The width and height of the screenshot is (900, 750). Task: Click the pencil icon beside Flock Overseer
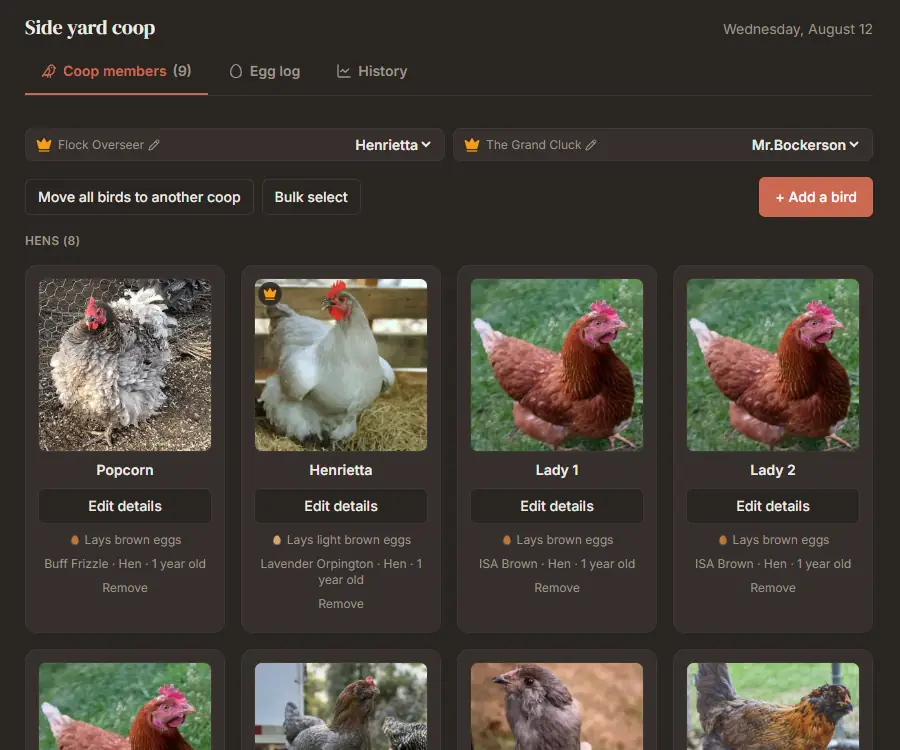(154, 145)
